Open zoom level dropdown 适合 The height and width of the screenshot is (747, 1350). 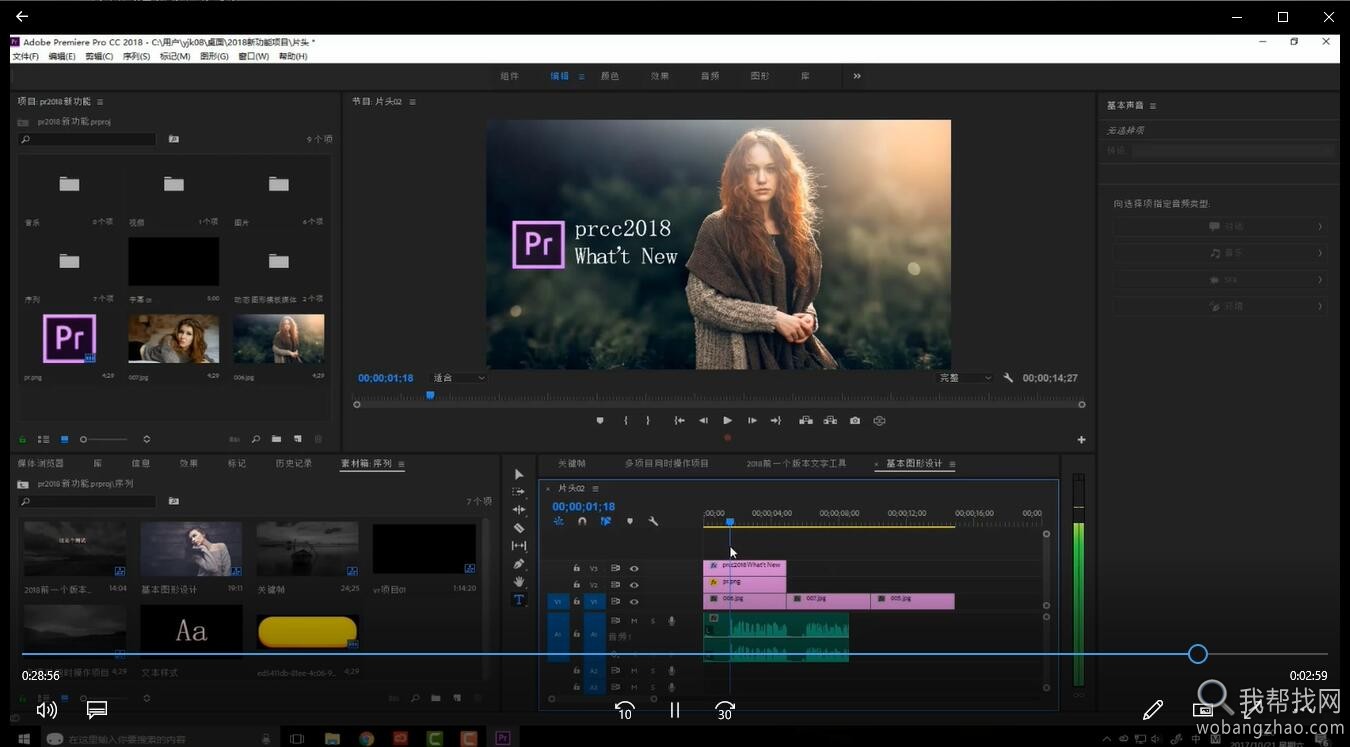459,378
